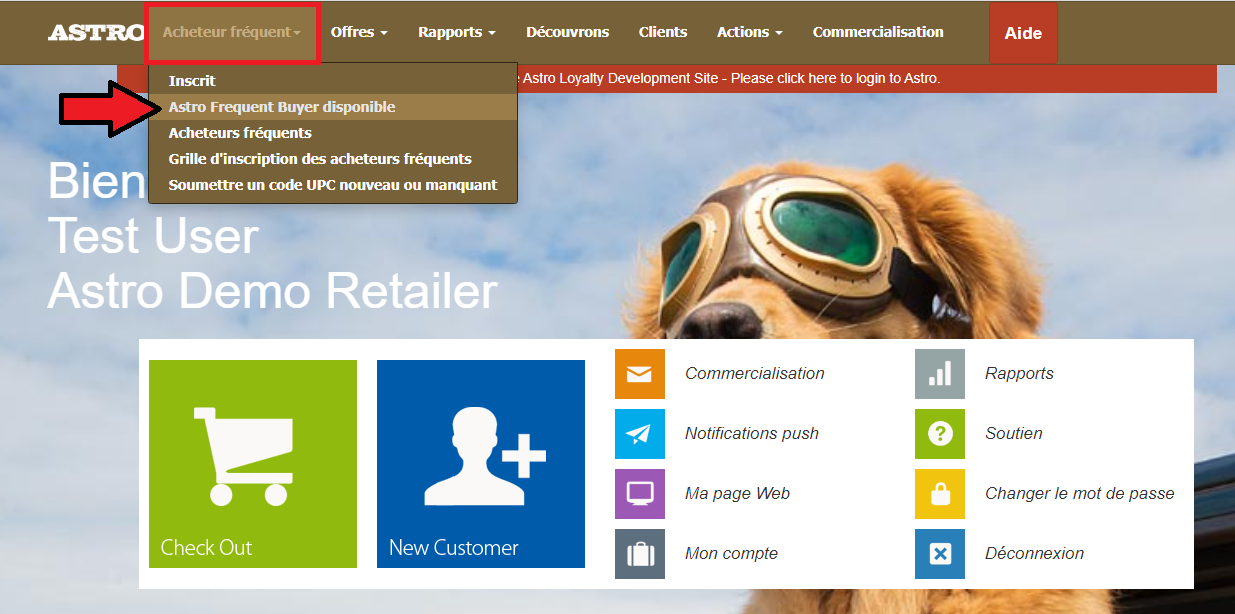Open the briefcase Mon compte icon

(639, 554)
